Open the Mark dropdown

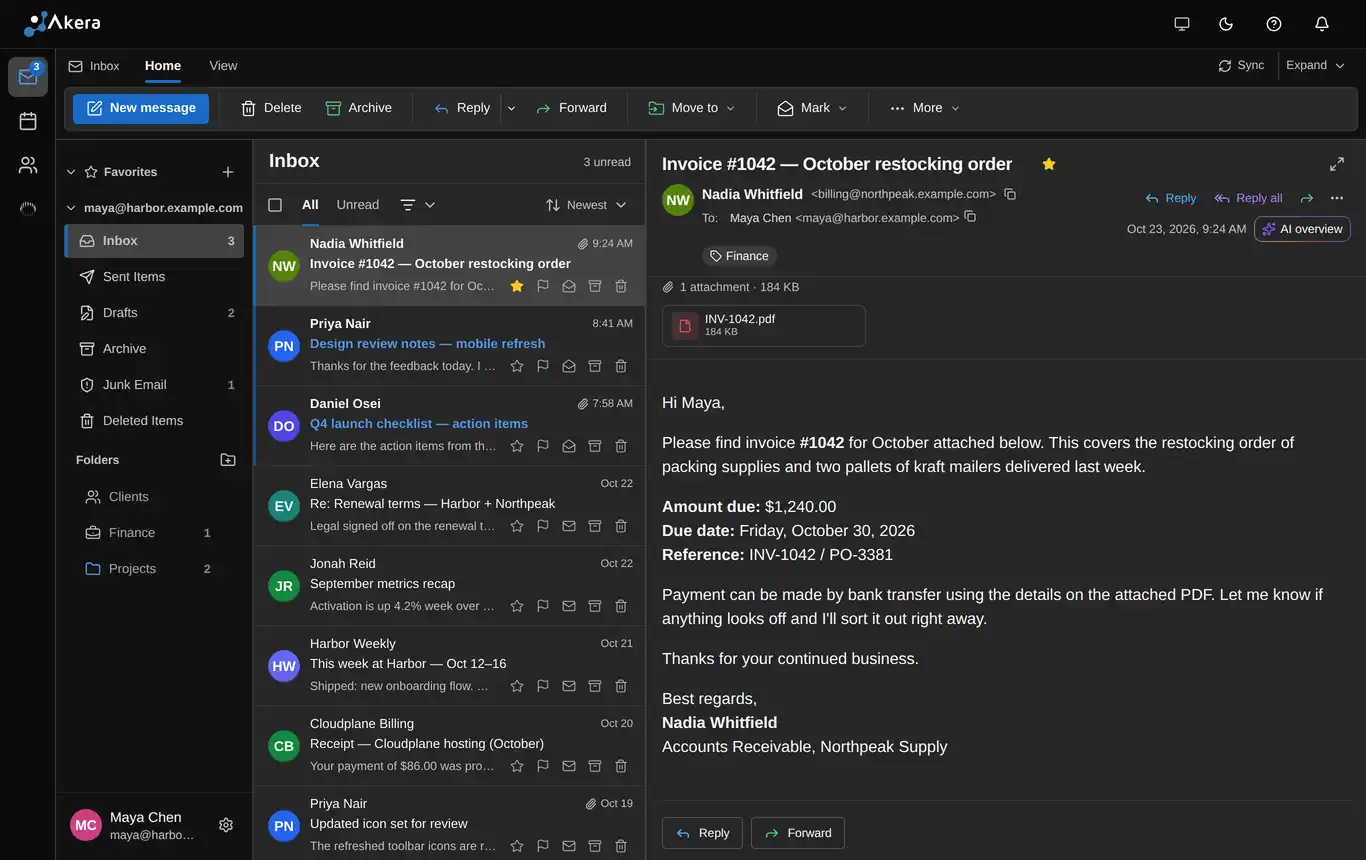(x=812, y=108)
